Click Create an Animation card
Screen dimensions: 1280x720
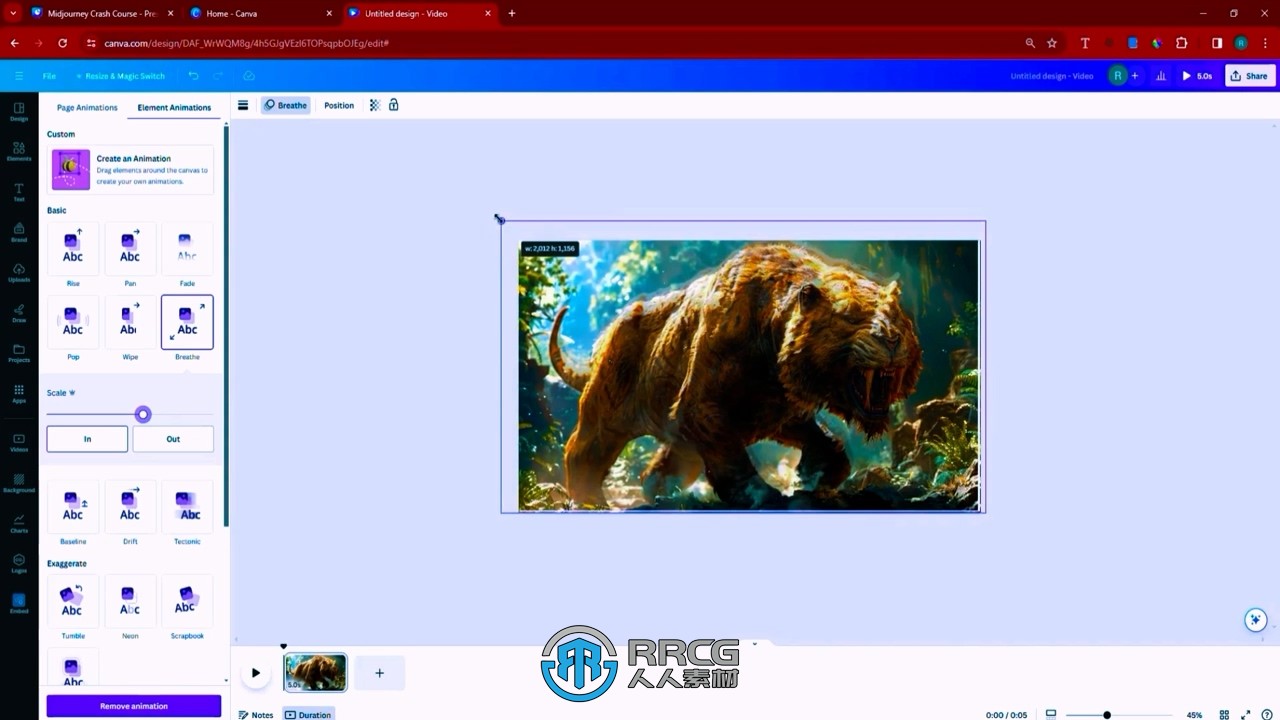(x=130, y=169)
